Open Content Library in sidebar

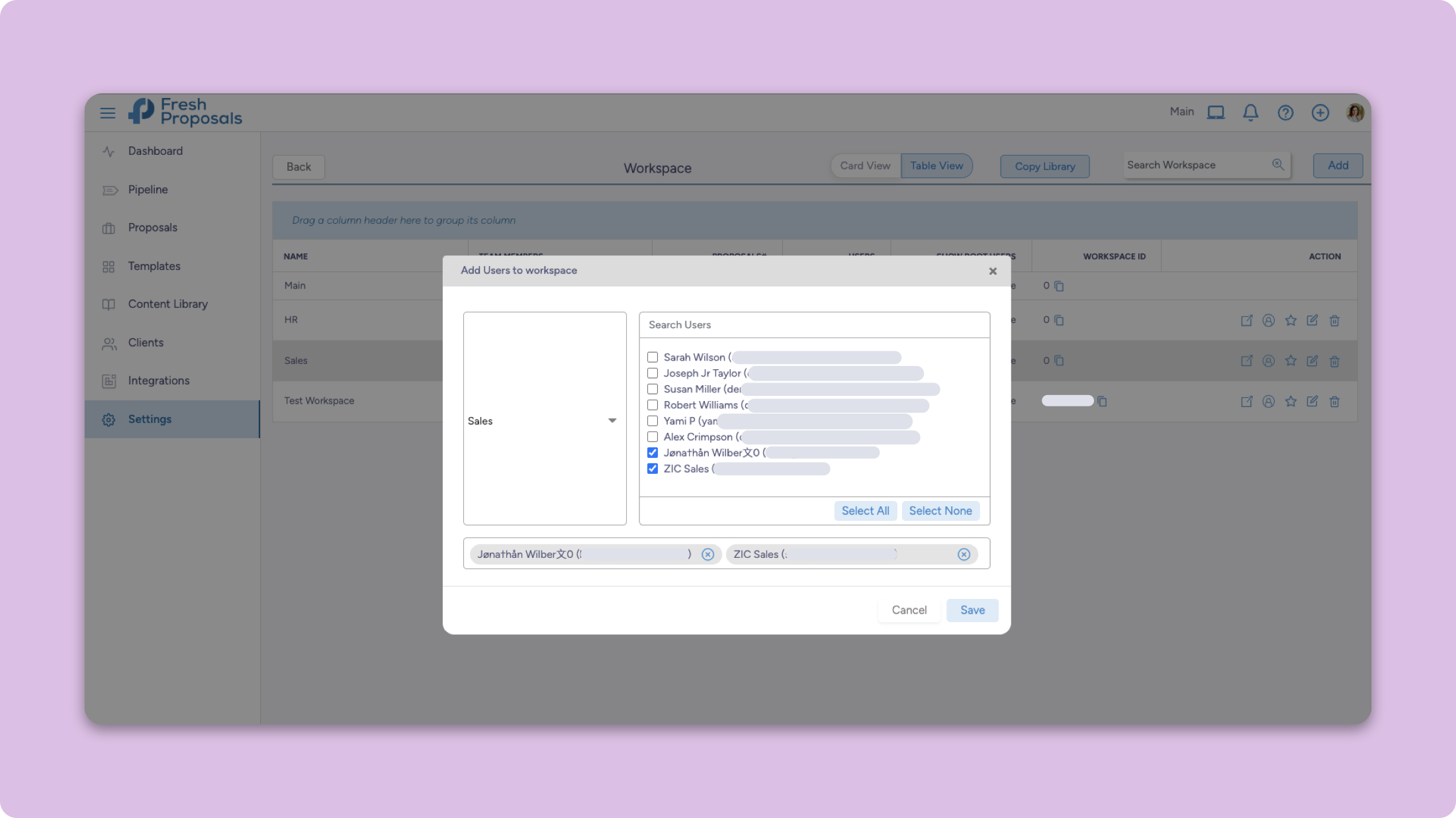pyautogui.click(x=167, y=304)
